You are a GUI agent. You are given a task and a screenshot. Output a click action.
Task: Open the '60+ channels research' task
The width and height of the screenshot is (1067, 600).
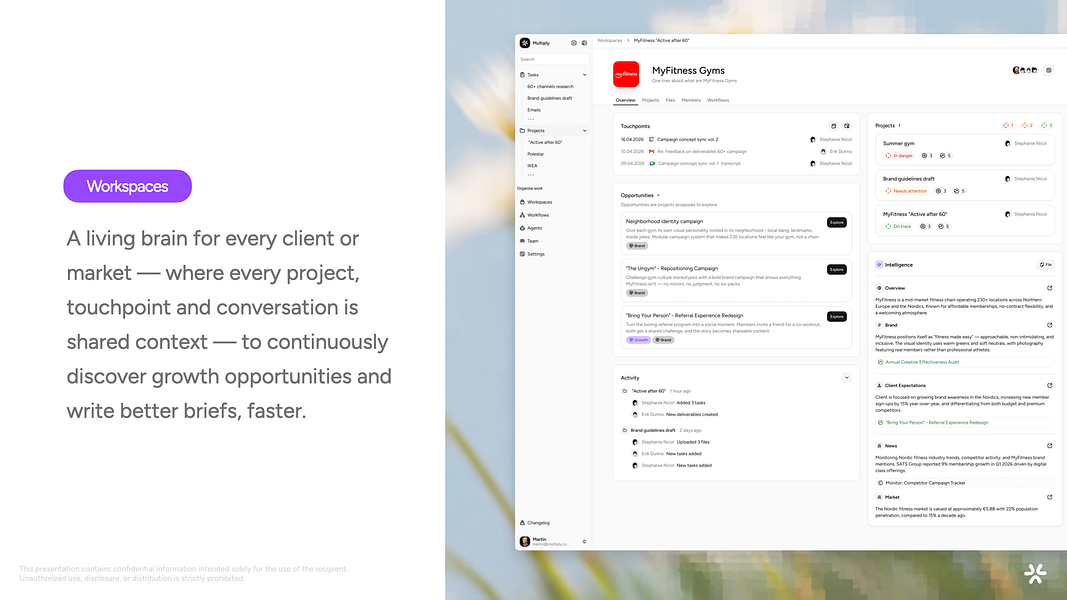(551, 86)
